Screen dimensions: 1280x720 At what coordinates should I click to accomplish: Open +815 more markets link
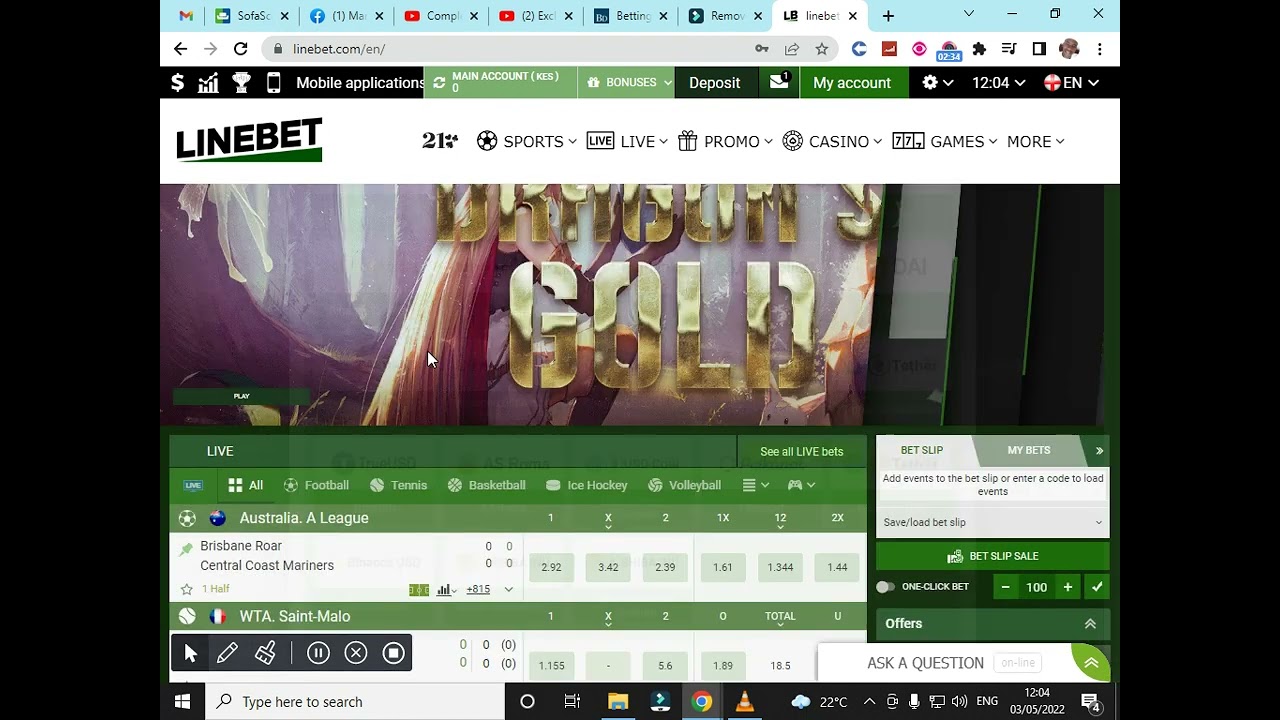pyautogui.click(x=478, y=589)
